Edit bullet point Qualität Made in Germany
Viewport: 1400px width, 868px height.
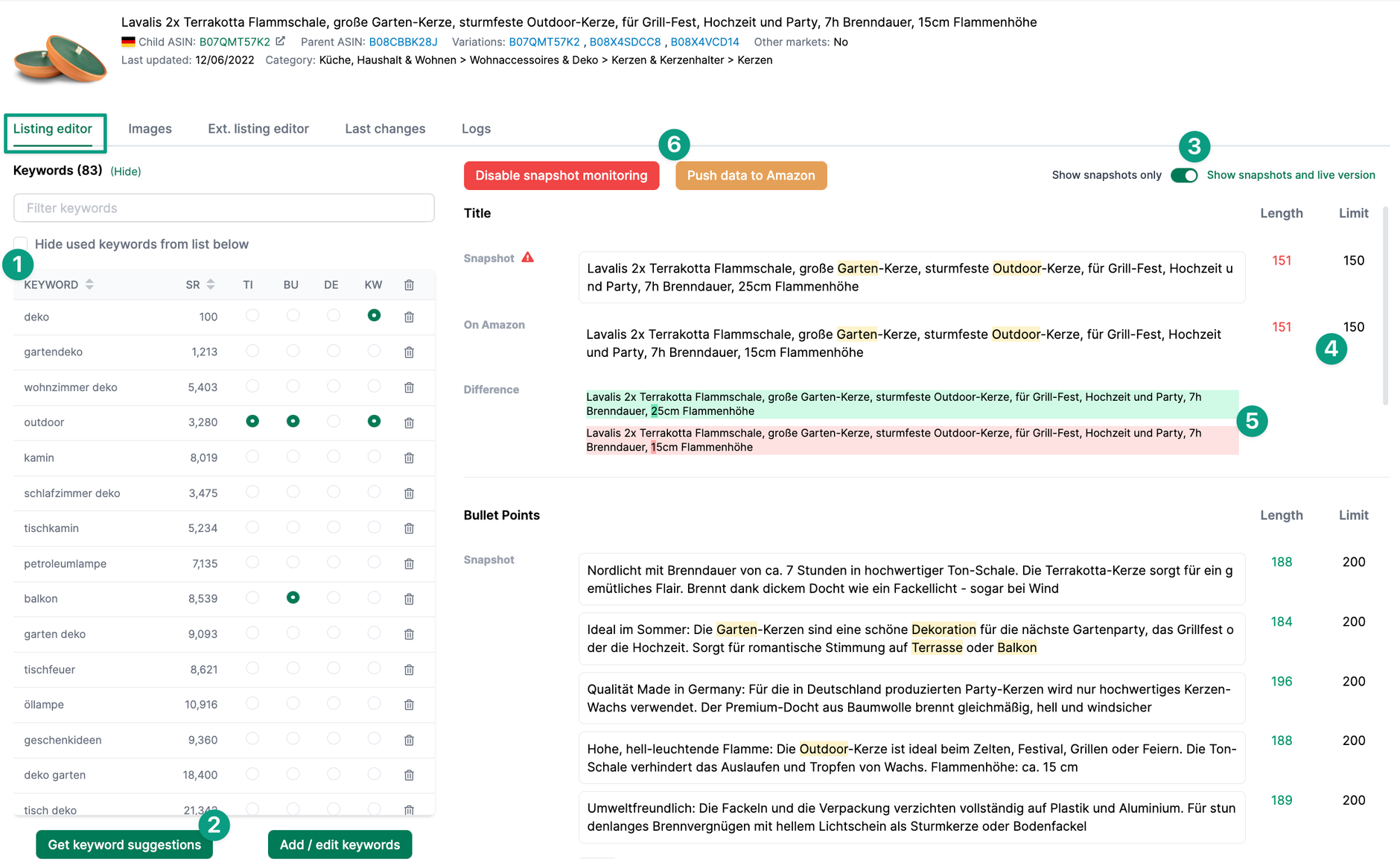pyautogui.click(x=911, y=698)
